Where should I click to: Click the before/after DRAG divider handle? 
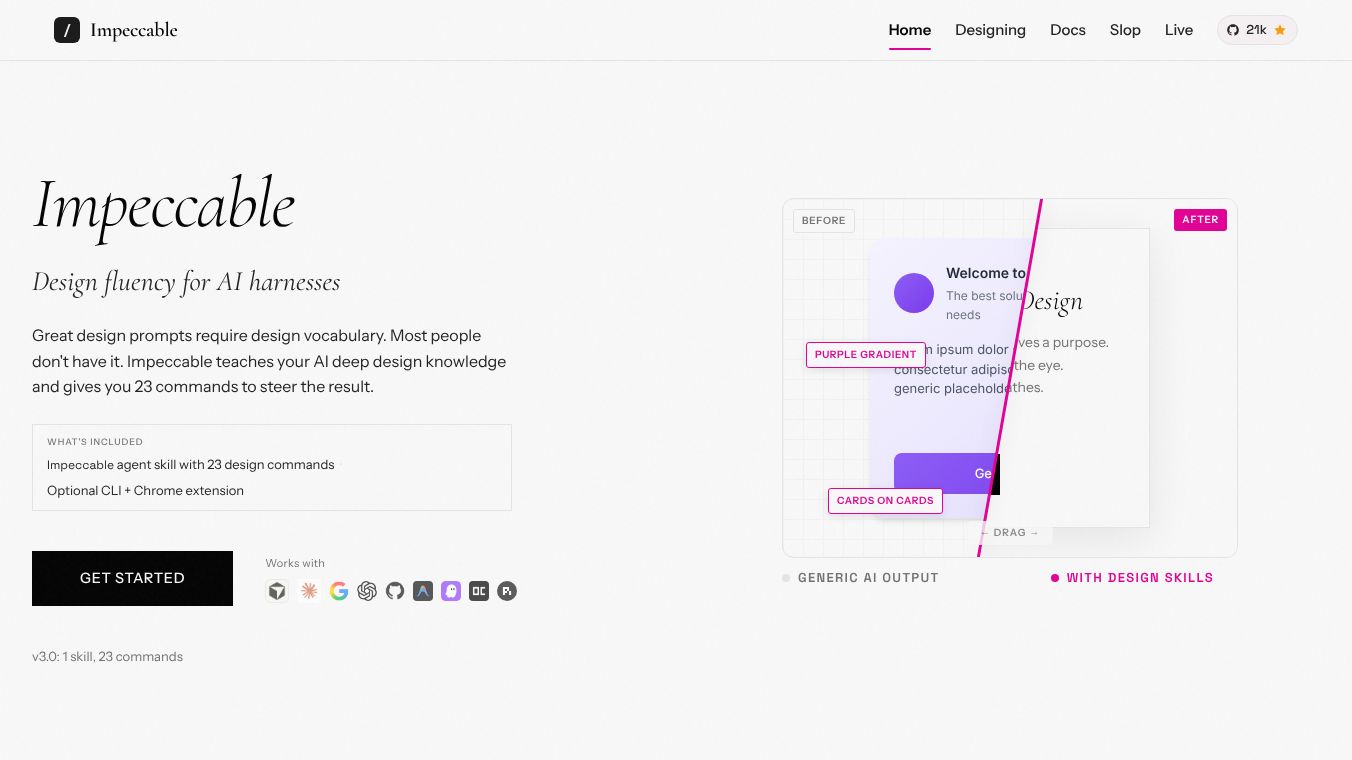[1009, 532]
